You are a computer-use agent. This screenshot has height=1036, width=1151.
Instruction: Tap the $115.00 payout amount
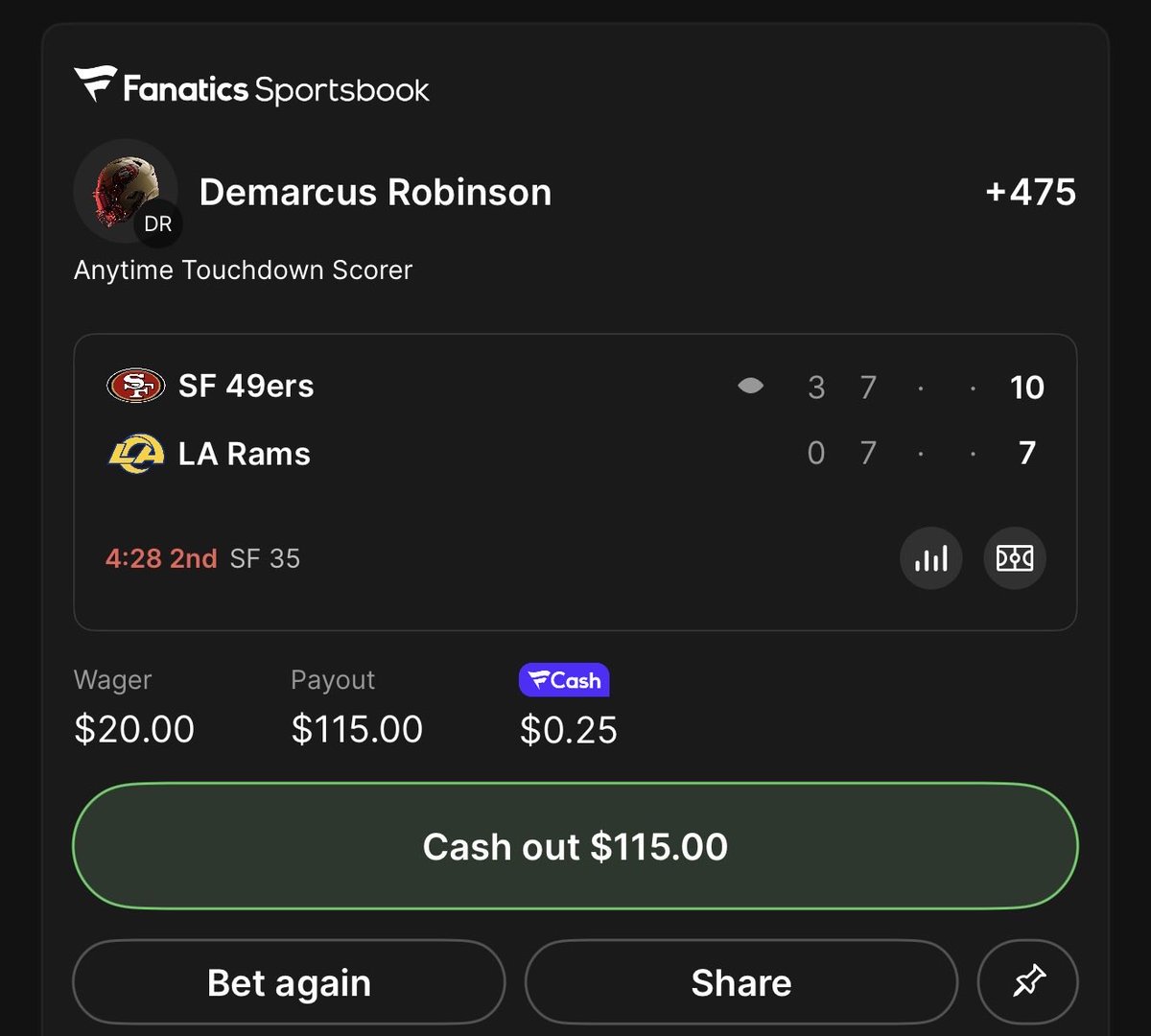pyautogui.click(x=357, y=729)
